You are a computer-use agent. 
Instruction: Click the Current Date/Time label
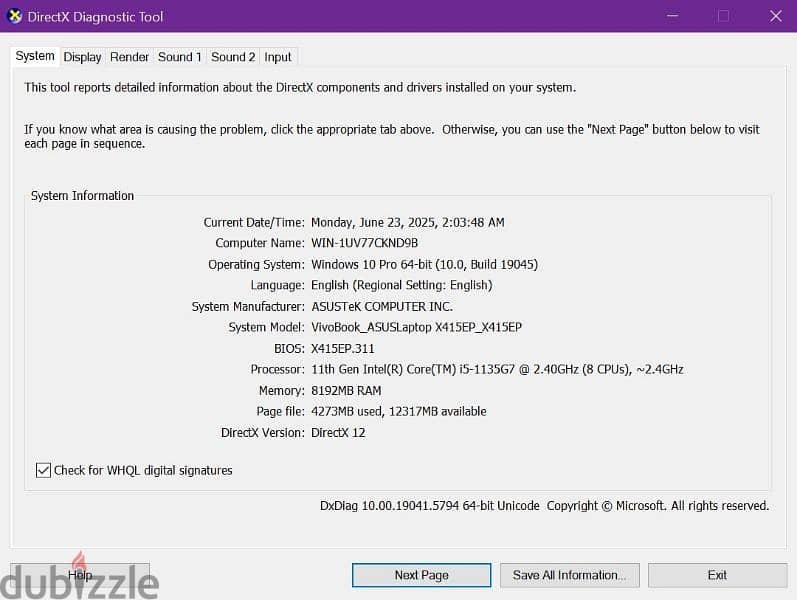(x=254, y=223)
